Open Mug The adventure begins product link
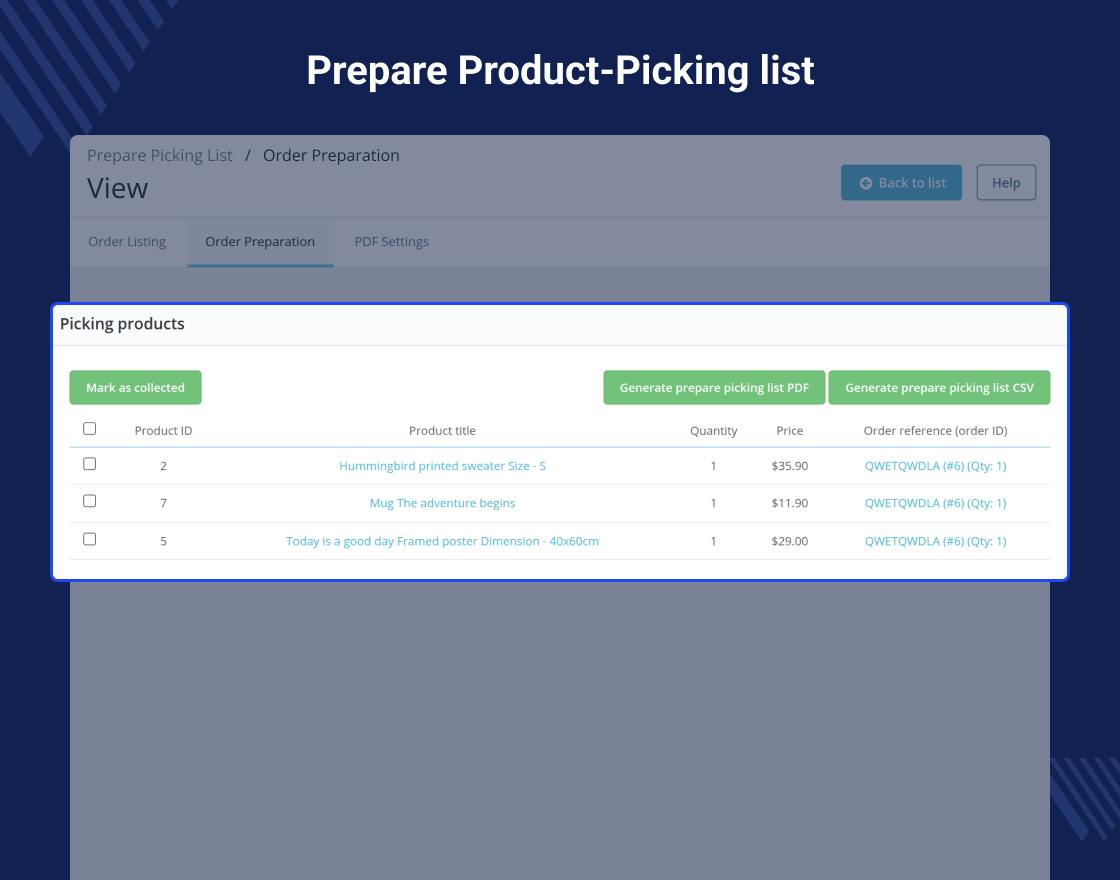The width and height of the screenshot is (1120, 880). [442, 503]
